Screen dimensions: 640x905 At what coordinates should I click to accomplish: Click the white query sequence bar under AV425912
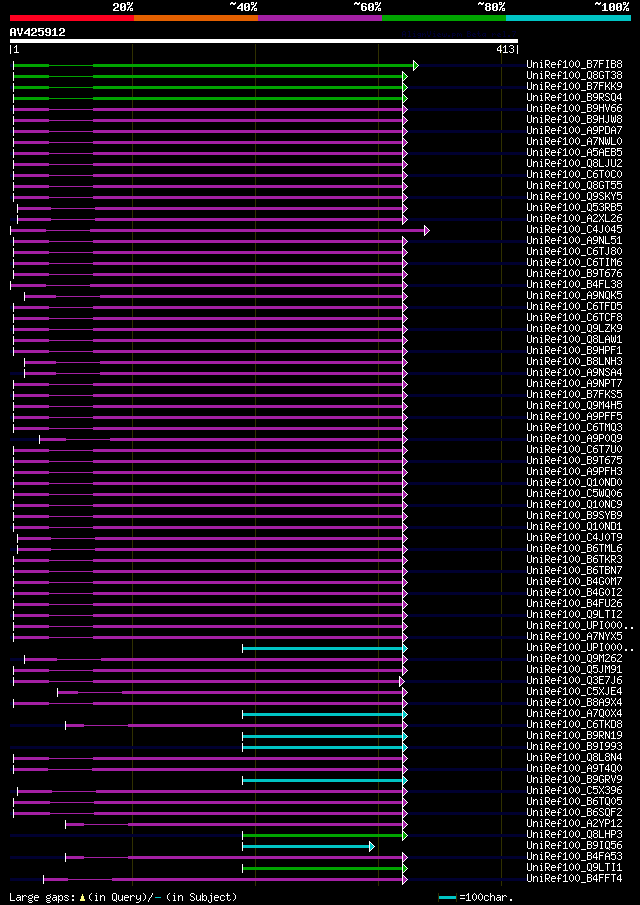pos(264,41)
